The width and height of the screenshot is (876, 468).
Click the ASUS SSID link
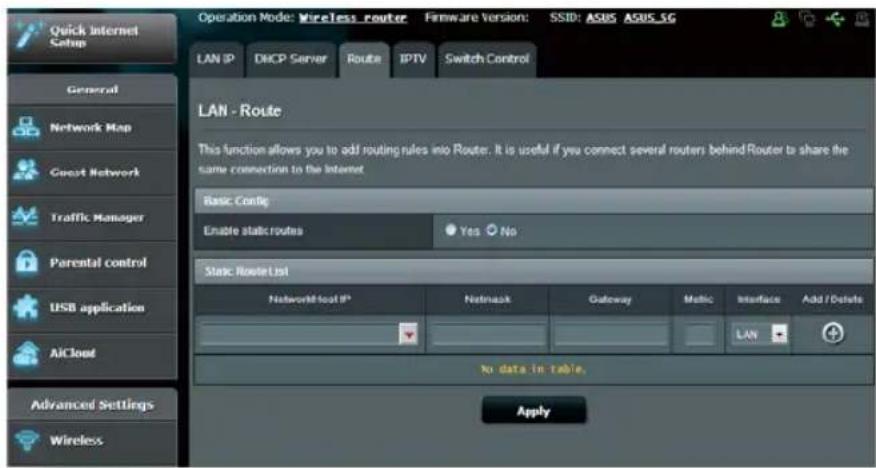point(601,18)
